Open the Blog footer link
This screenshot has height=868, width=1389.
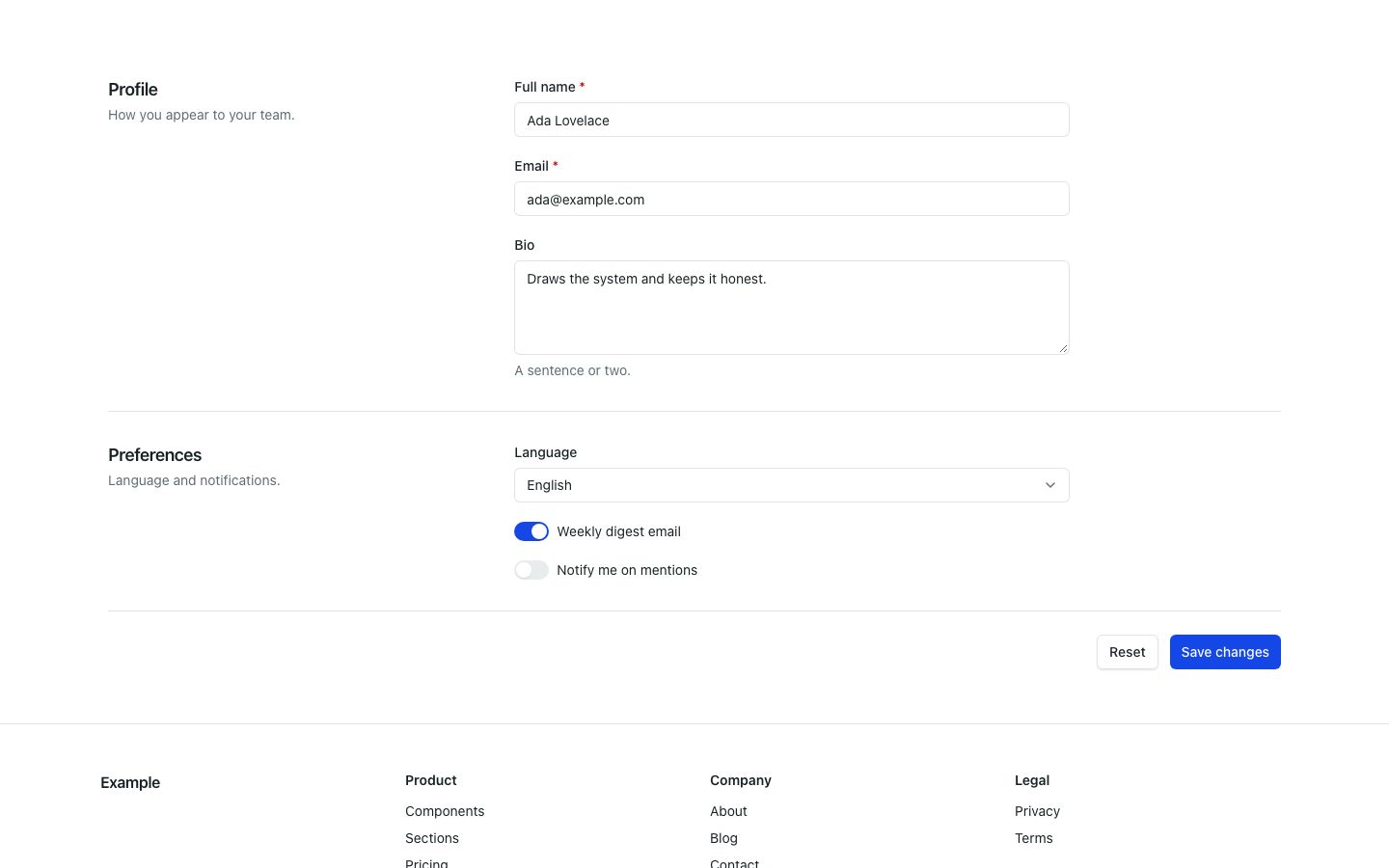point(723,838)
